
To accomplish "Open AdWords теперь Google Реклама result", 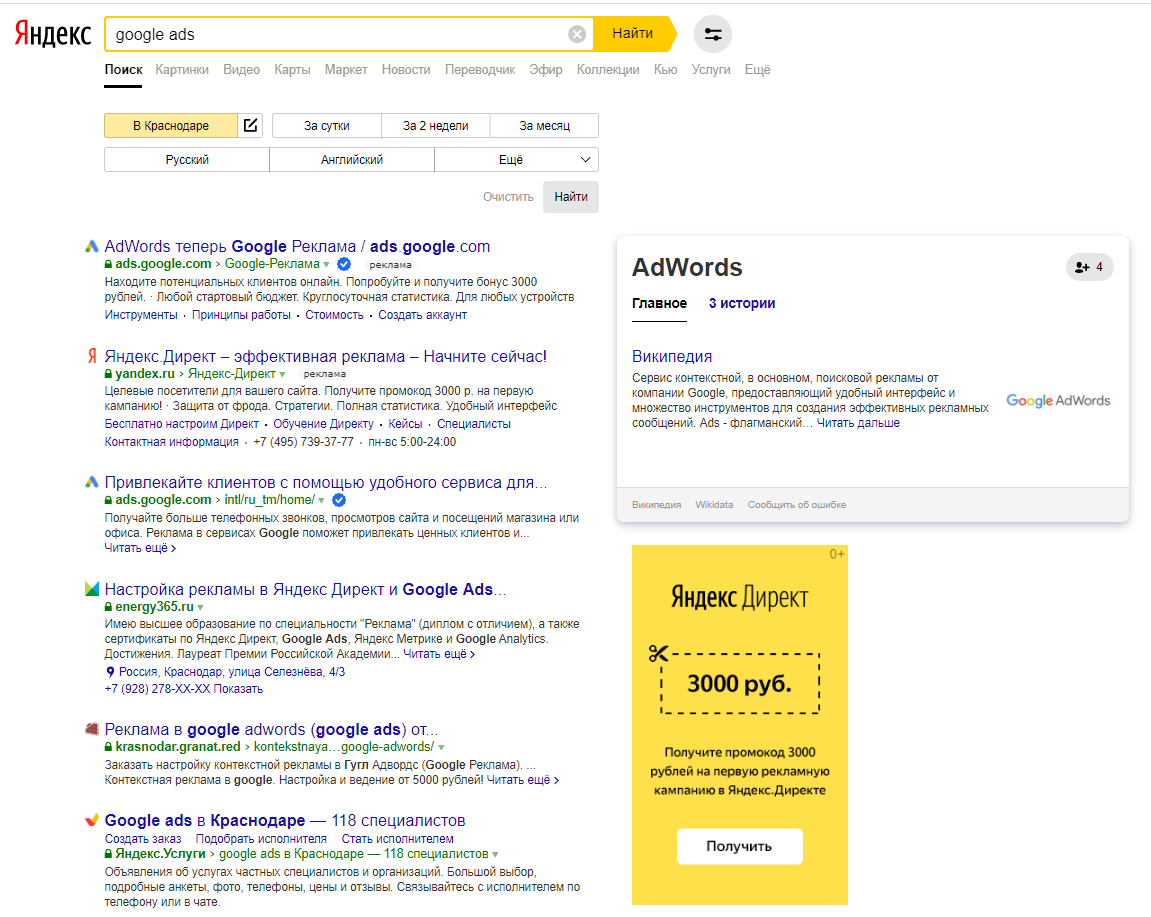I will [x=297, y=247].
